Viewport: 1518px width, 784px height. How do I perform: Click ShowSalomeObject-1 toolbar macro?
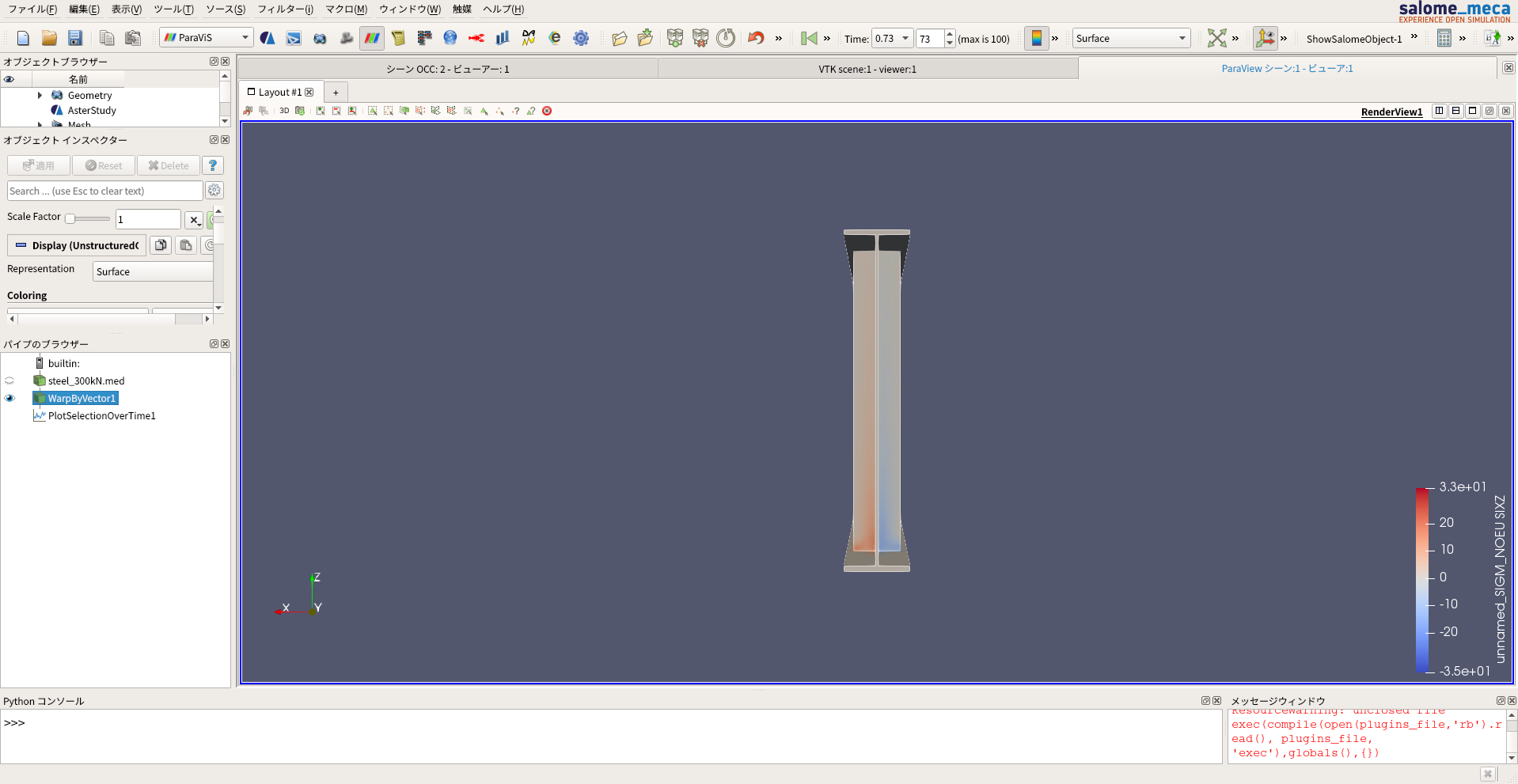click(x=1353, y=39)
